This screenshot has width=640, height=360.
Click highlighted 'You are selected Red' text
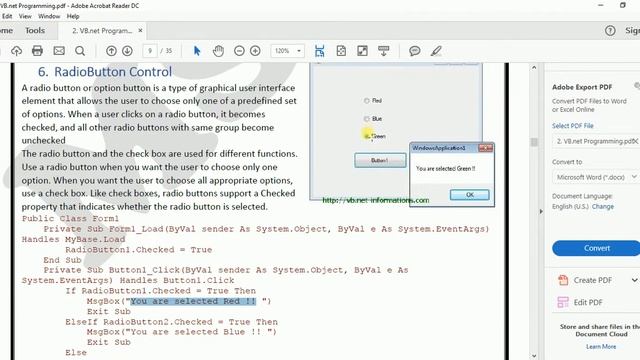(x=193, y=301)
